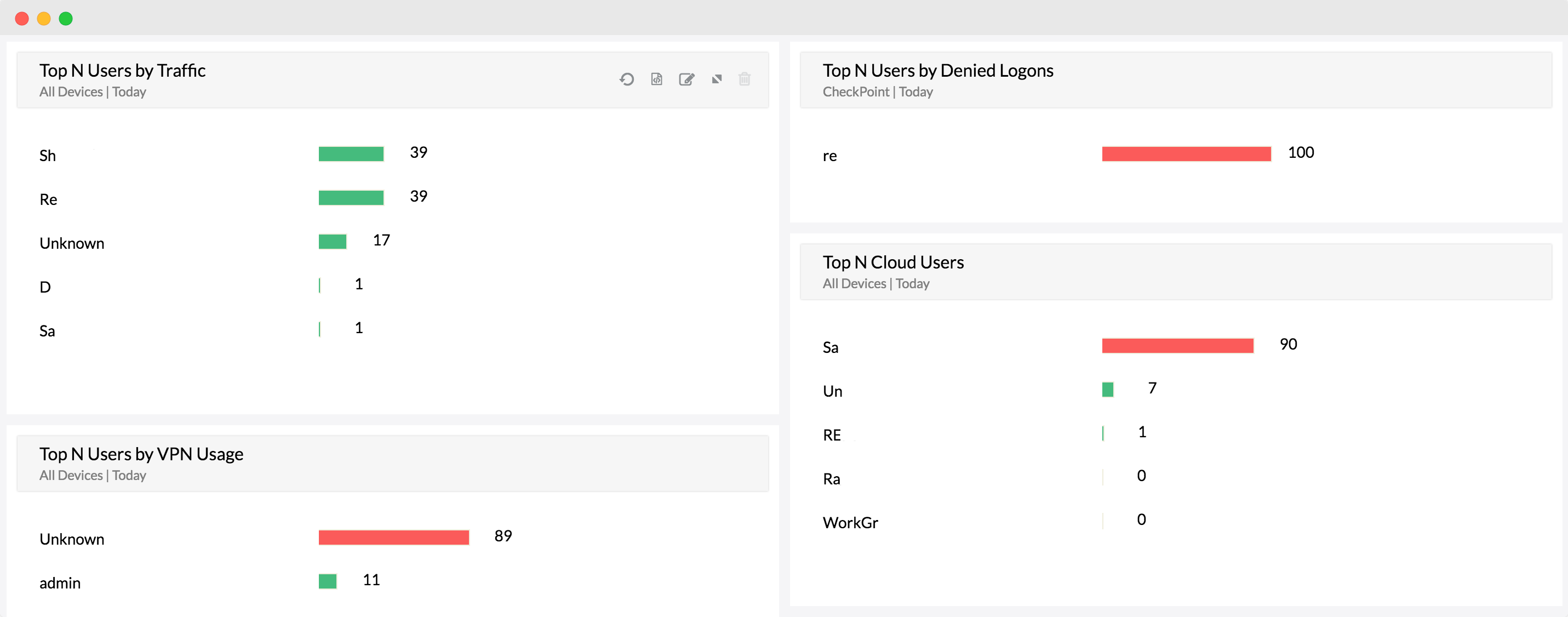This screenshot has height=617, width=1568.
Task: Click Sa's 90-value bar in Cloud Users
Action: (x=1177, y=345)
